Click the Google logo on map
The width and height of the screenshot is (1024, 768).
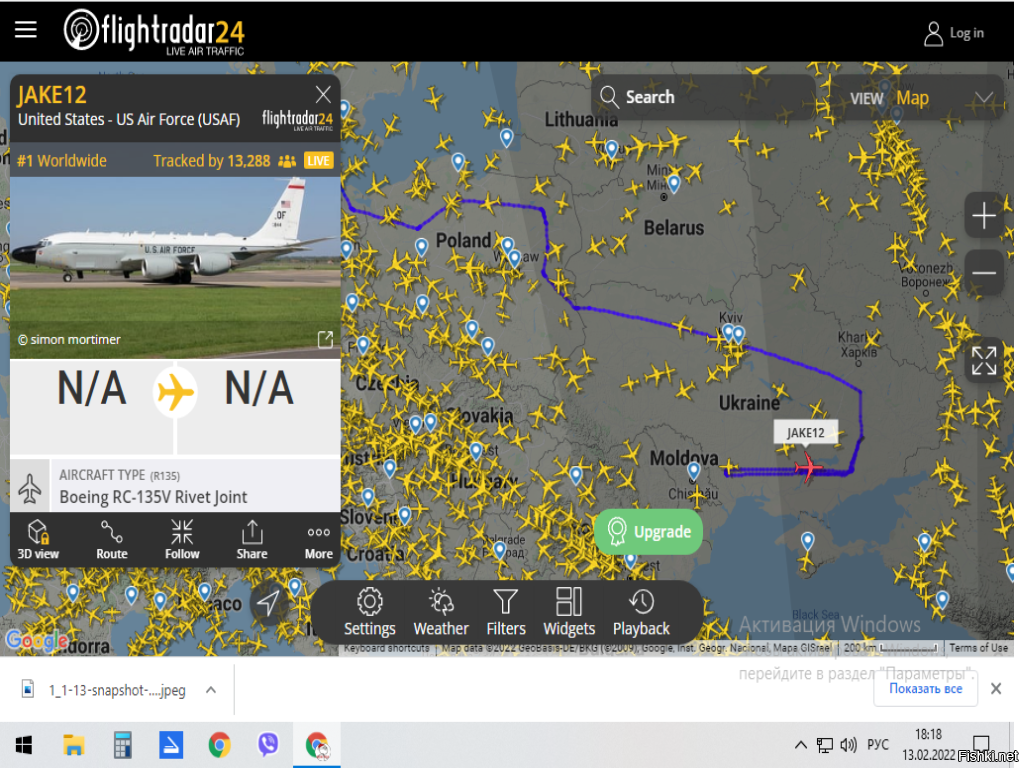[x=37, y=640]
